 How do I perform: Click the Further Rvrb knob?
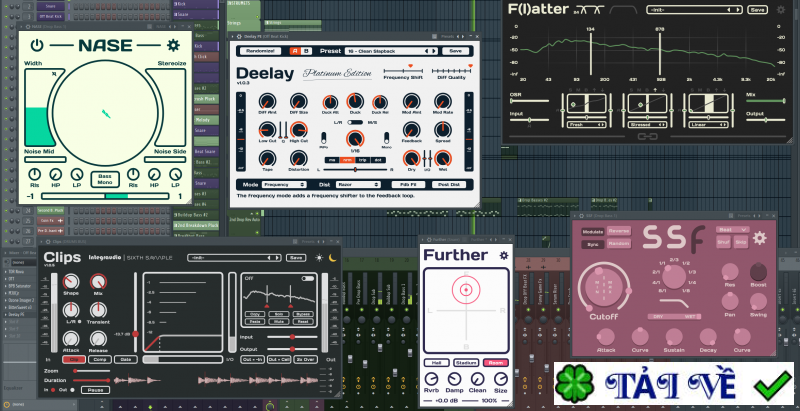point(431,379)
